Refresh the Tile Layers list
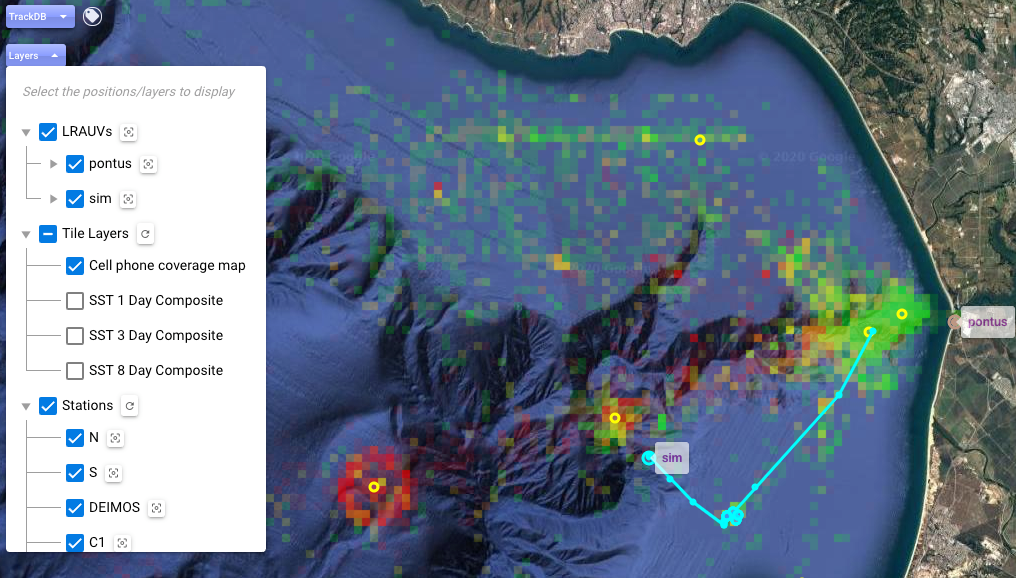Image resolution: width=1016 pixels, height=578 pixels. pyautogui.click(x=145, y=234)
